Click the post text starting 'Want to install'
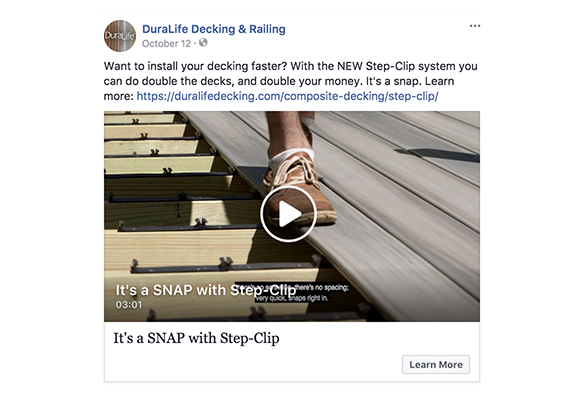 [291, 81]
